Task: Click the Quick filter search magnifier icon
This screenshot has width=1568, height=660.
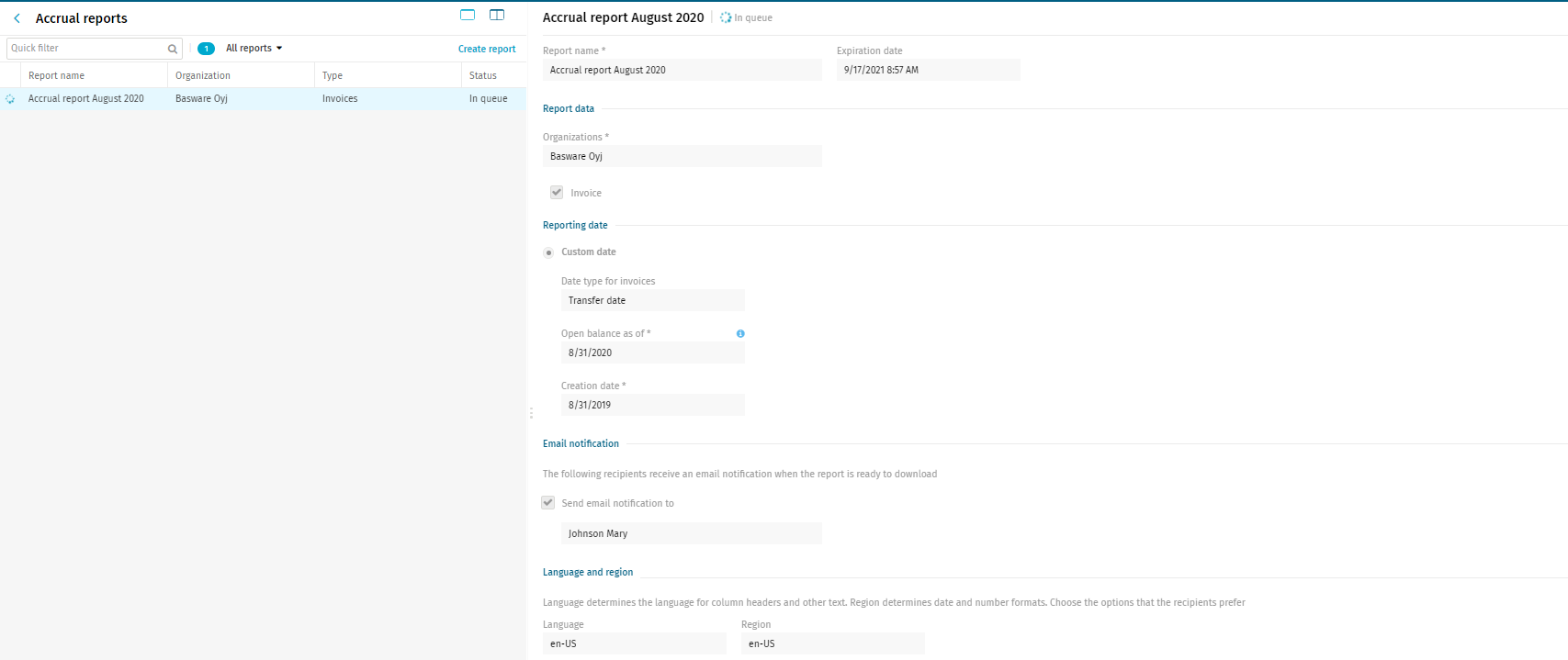Action: (x=172, y=49)
